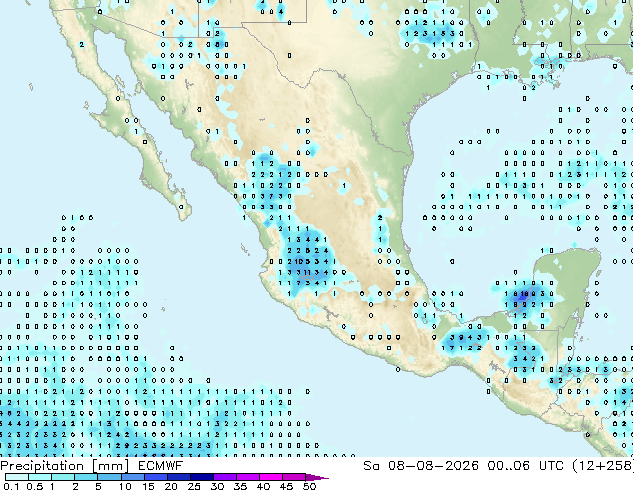Click the 0.5–1 mm legend color swatch
The width and height of the screenshot is (634, 490).
pyautogui.click(x=40, y=477)
